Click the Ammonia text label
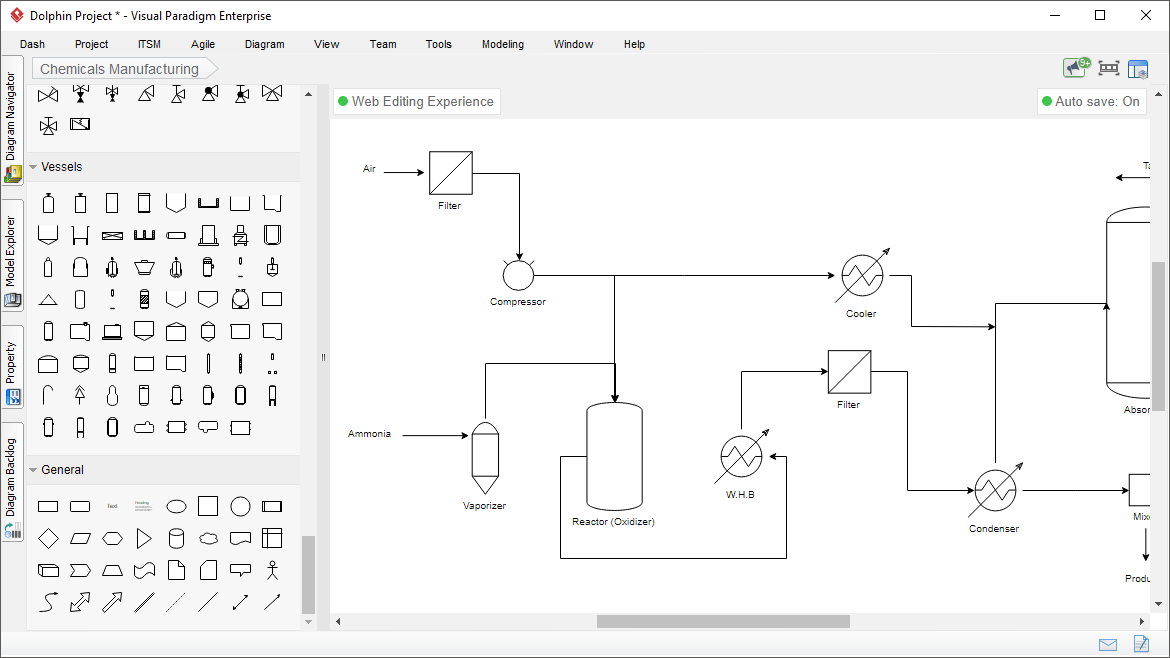1170x658 pixels. point(369,433)
